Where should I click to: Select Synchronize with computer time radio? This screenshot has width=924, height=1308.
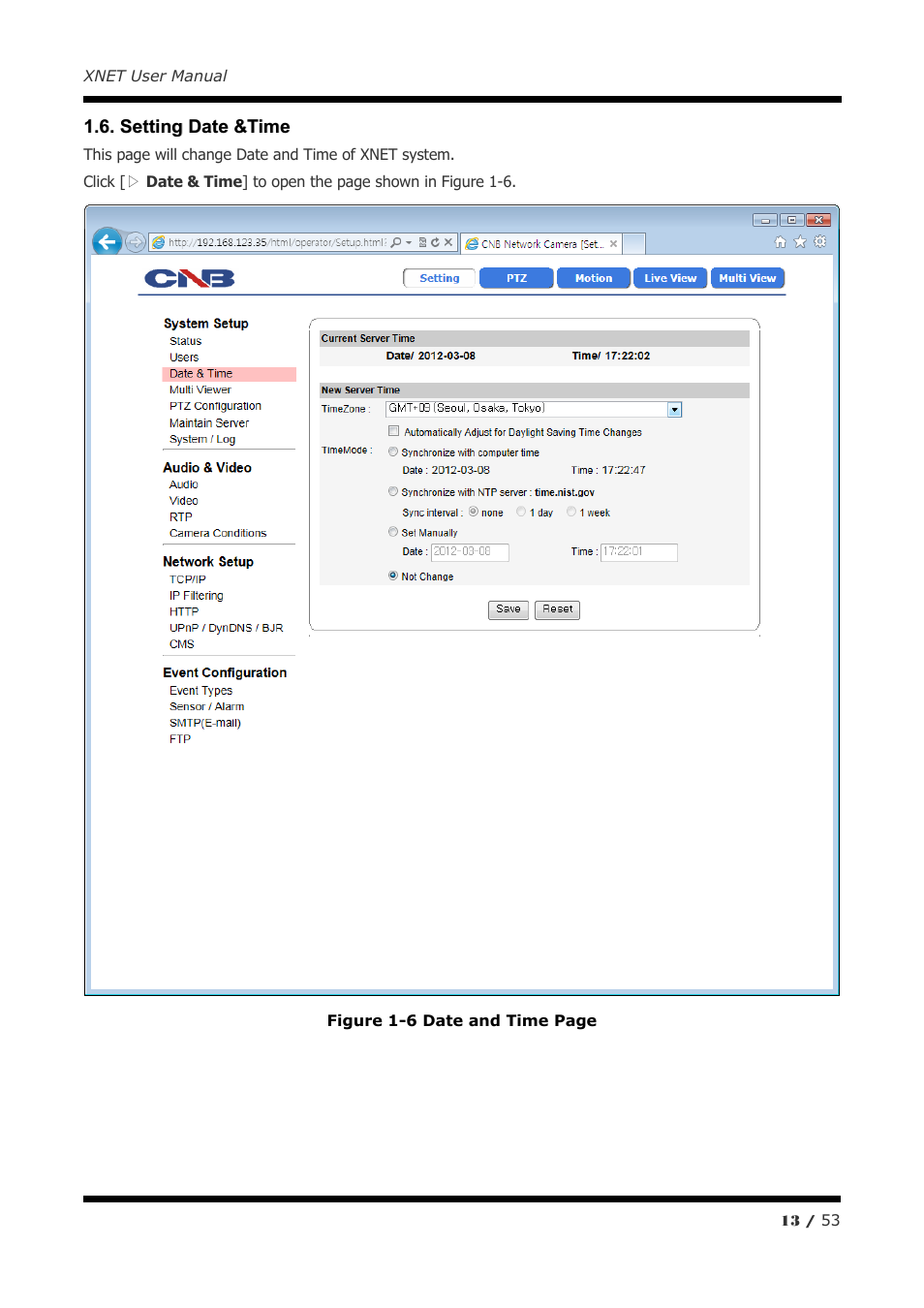[x=392, y=452]
